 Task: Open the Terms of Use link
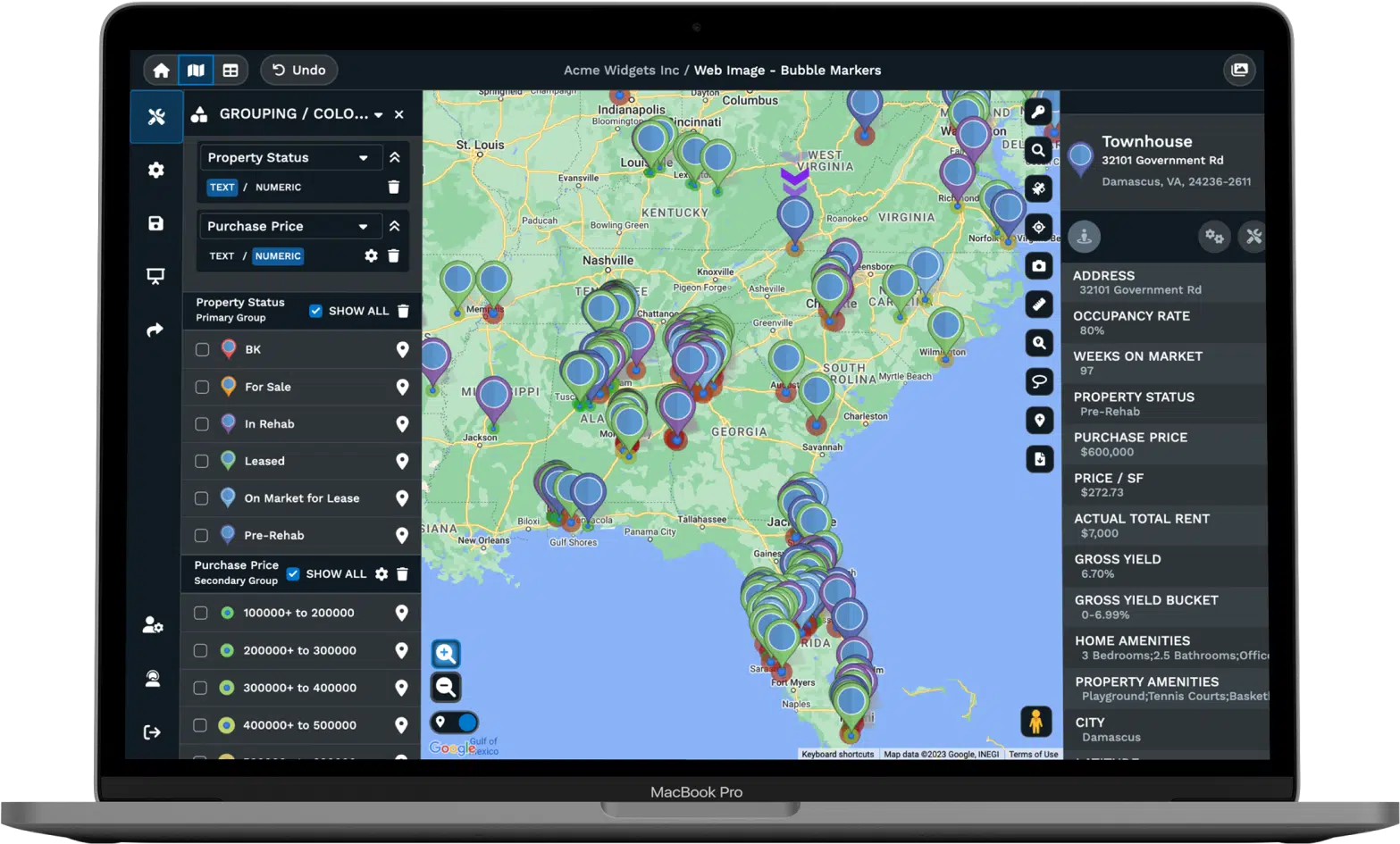click(x=1033, y=755)
